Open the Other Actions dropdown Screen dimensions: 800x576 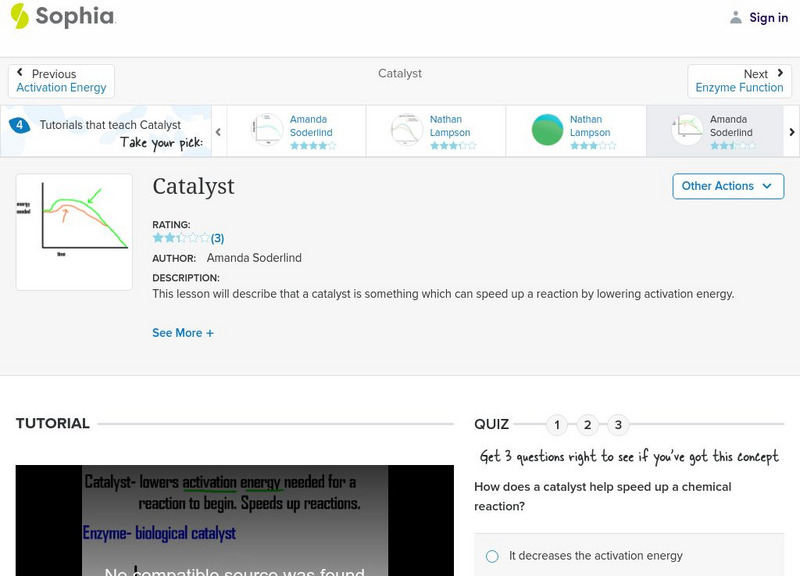727,186
